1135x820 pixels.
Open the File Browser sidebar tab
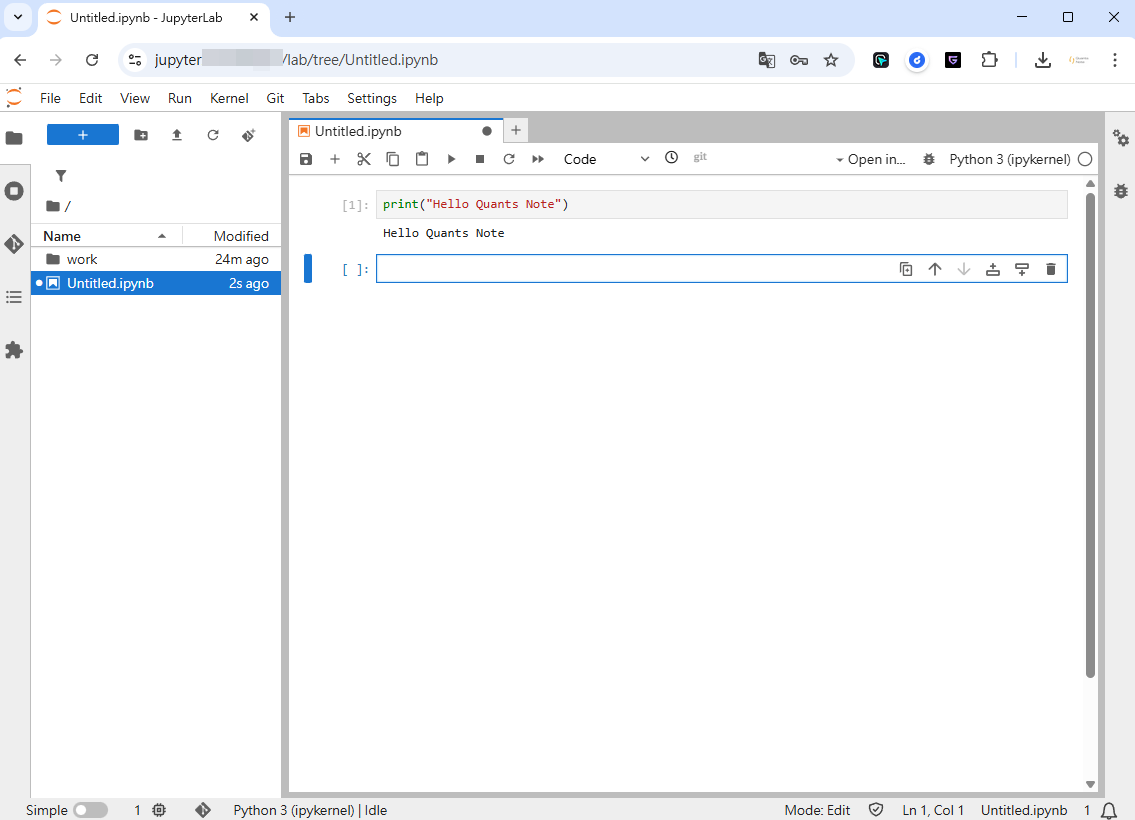coord(14,138)
